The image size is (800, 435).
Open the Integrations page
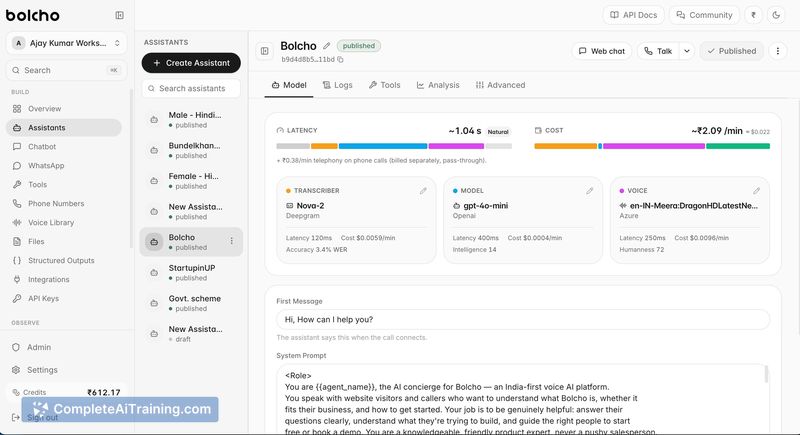[64, 279]
